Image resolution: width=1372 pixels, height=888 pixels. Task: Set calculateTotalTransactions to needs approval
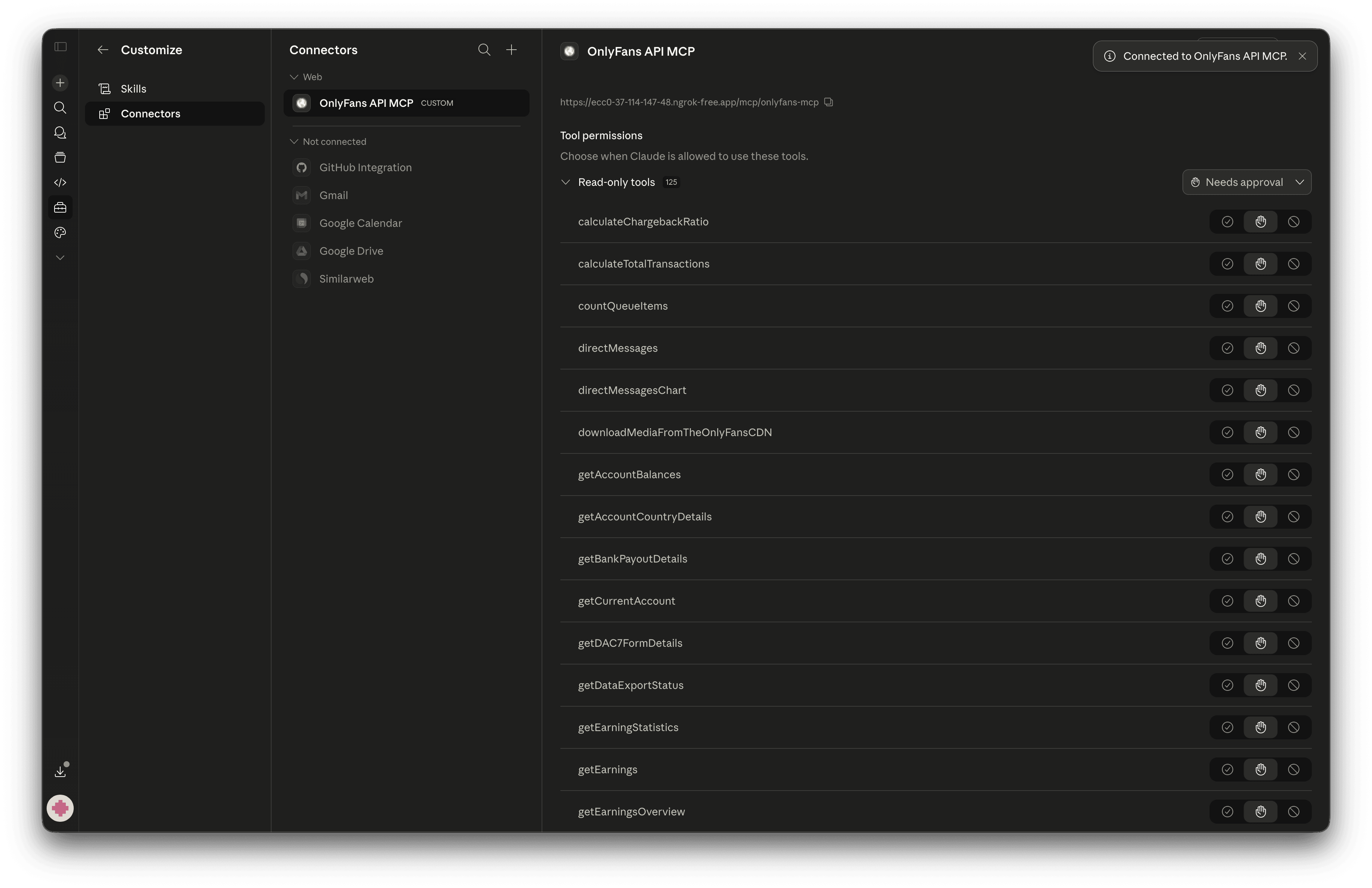click(x=1260, y=263)
